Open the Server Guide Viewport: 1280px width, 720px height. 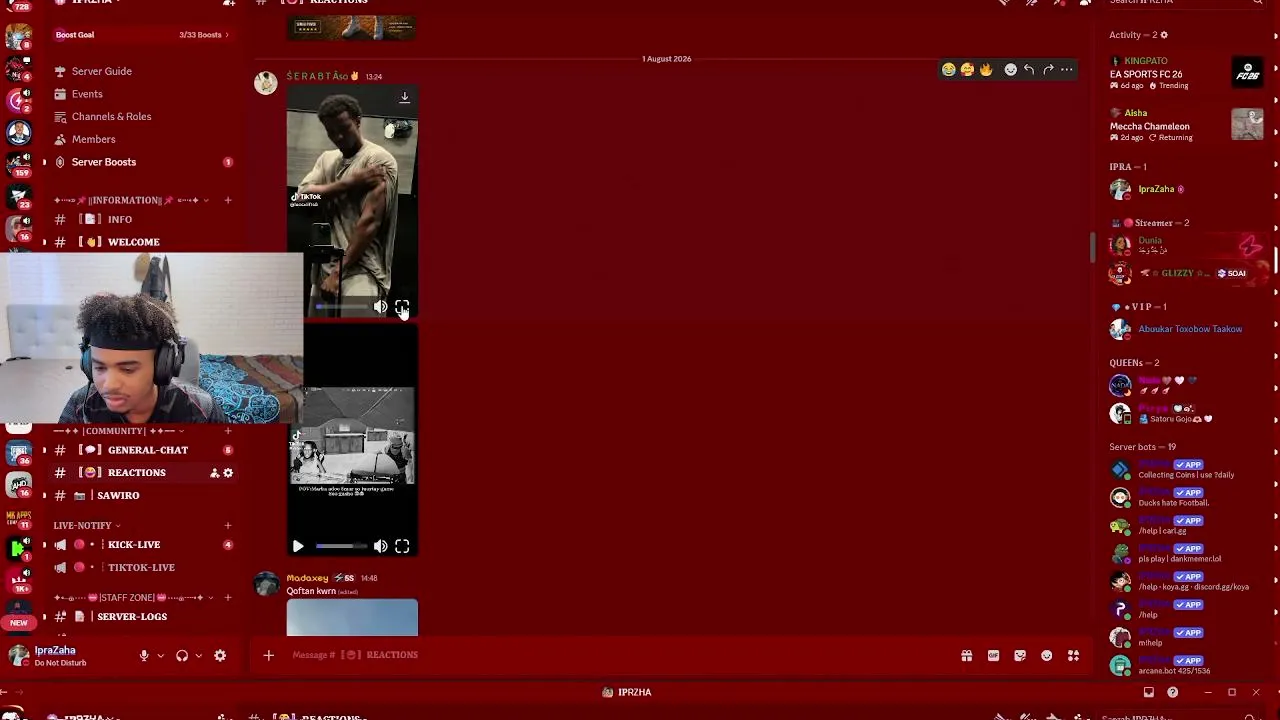pos(101,71)
